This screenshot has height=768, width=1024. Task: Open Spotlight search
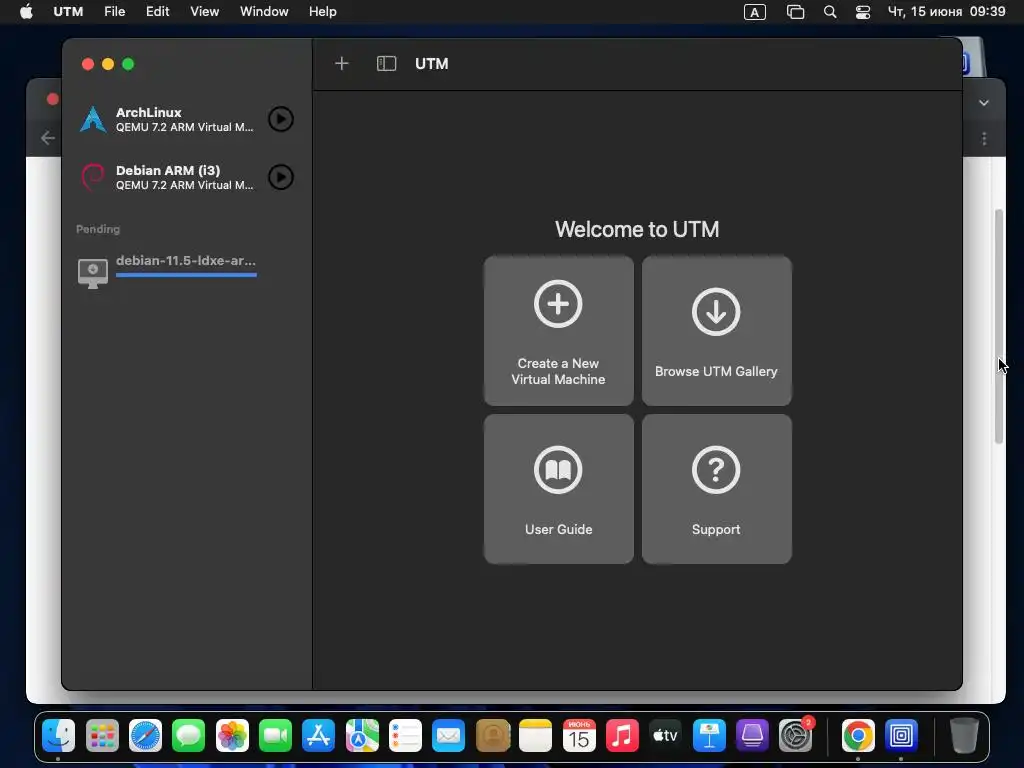coord(830,12)
